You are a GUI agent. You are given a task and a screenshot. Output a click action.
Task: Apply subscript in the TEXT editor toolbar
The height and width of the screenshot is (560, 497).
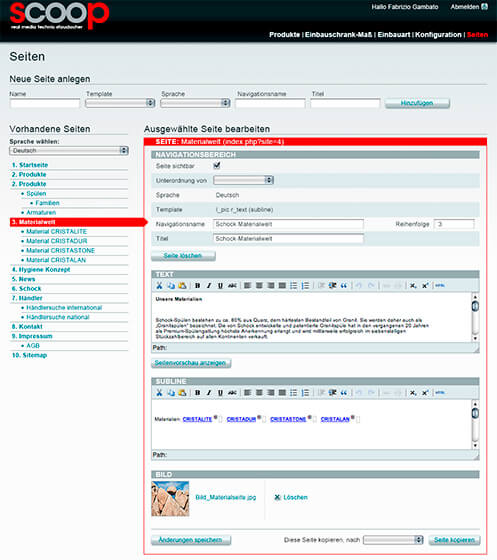(413, 286)
